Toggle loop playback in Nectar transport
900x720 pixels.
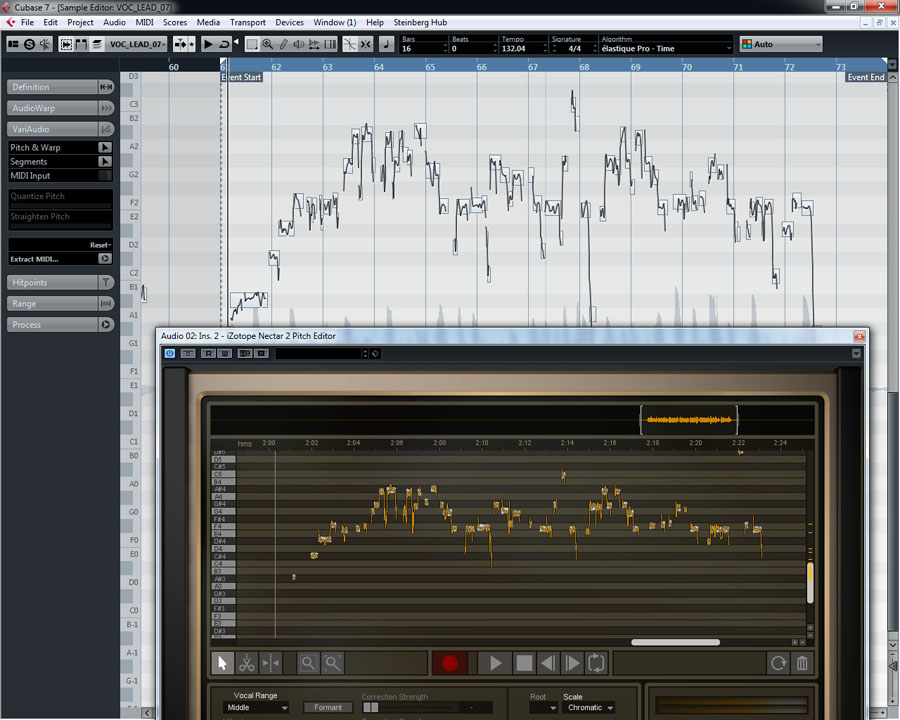pos(597,663)
